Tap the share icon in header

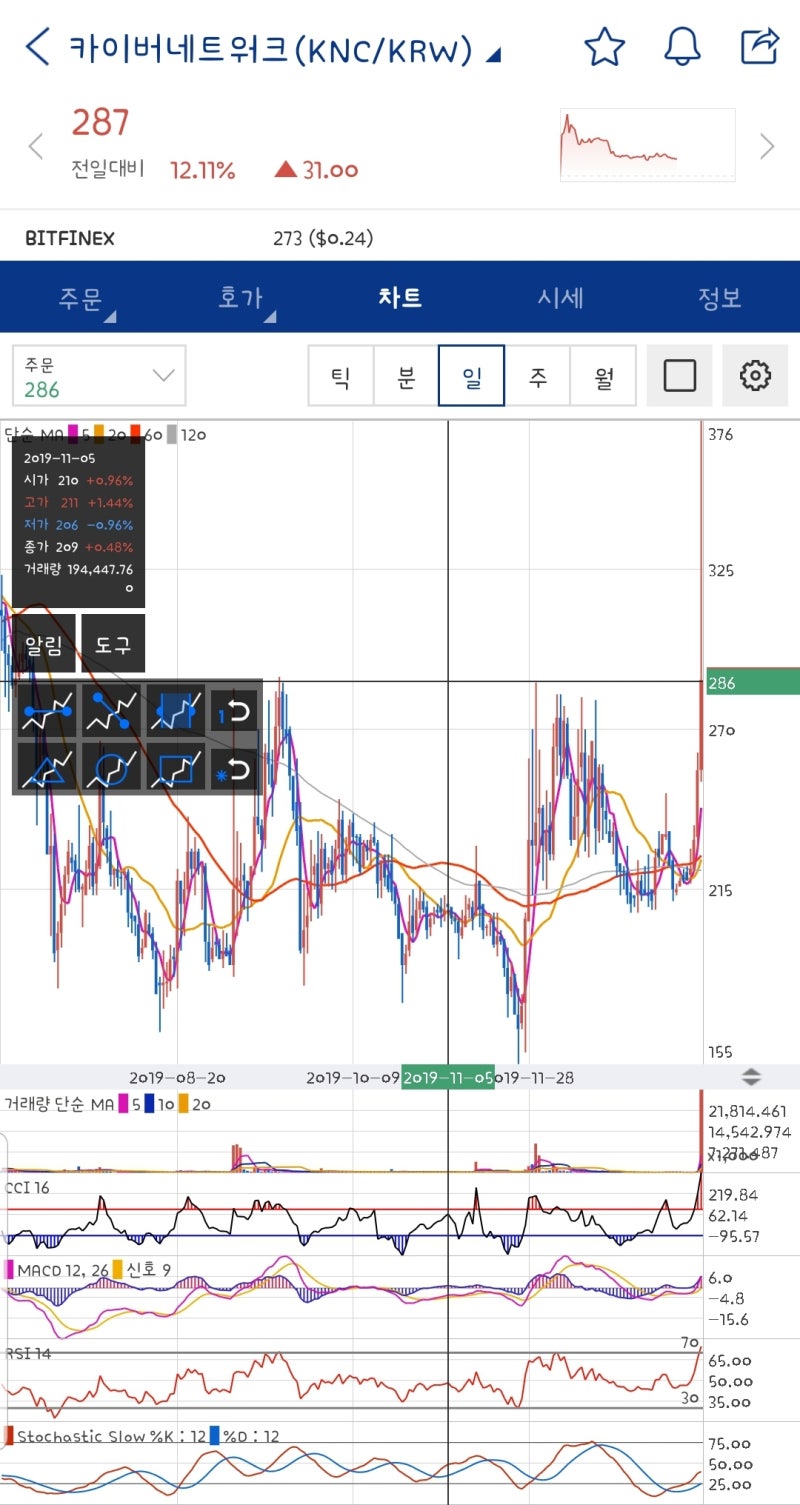(x=759, y=46)
